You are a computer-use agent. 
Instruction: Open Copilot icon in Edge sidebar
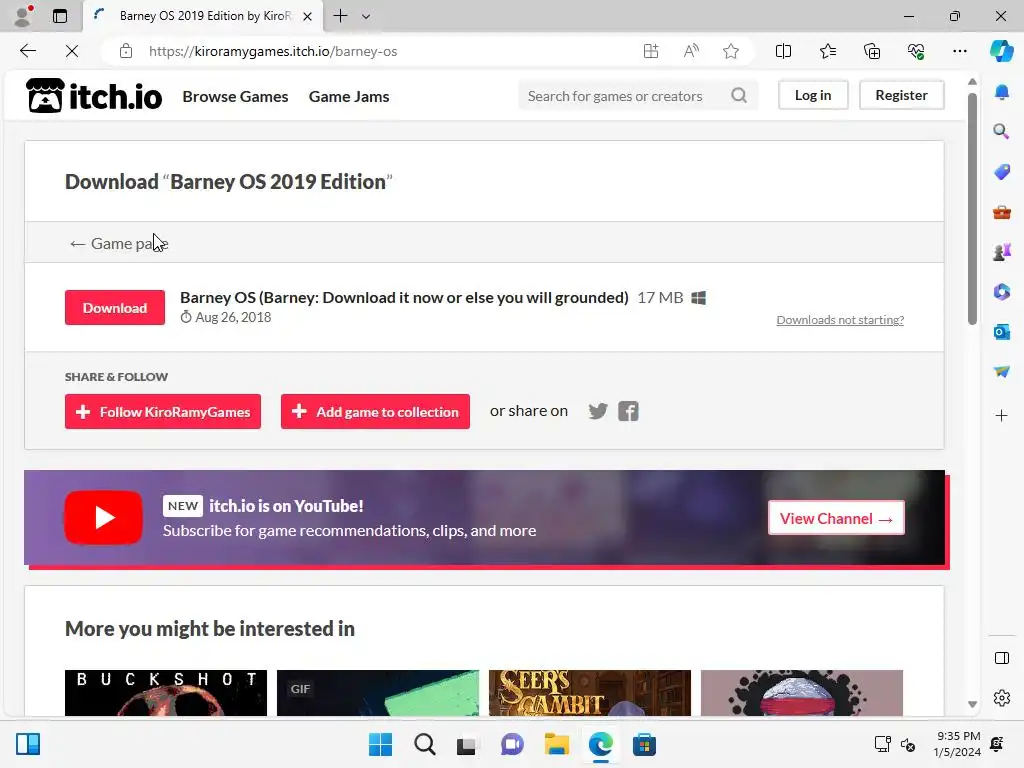[1001, 51]
